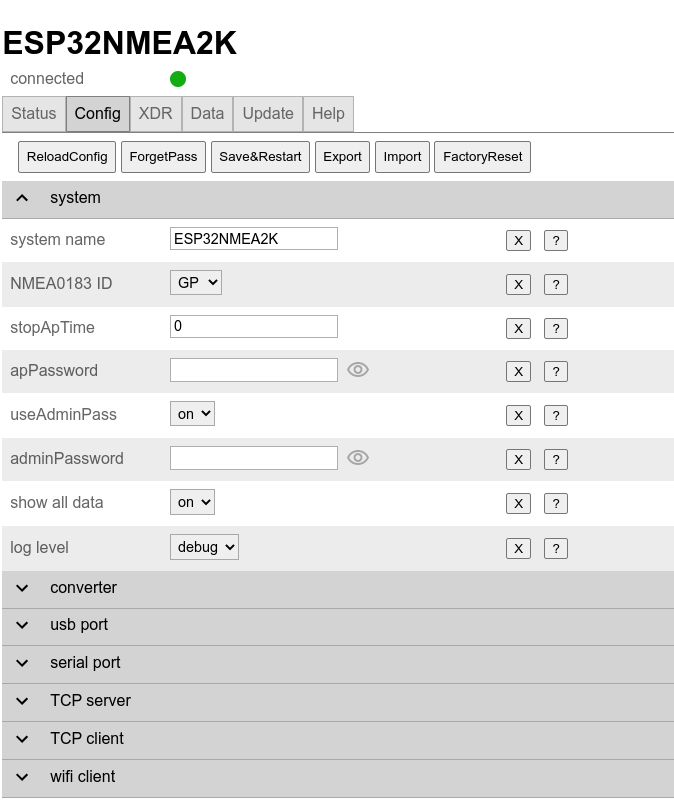Show help for apPassword field
Image resolution: width=674 pixels, height=812 pixels.
tap(556, 371)
